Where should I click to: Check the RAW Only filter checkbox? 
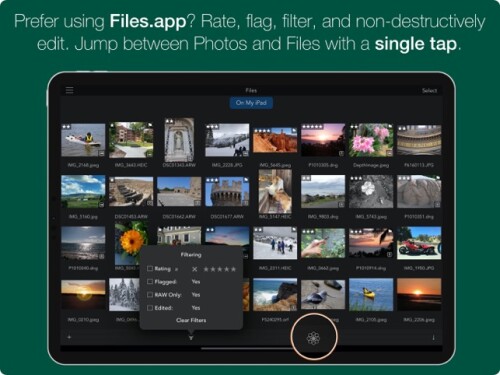coord(150,295)
